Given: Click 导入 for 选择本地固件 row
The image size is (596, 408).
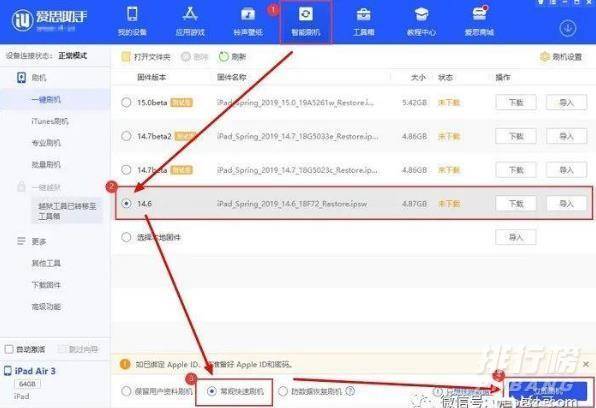Looking at the screenshot, I should click(x=516, y=237).
